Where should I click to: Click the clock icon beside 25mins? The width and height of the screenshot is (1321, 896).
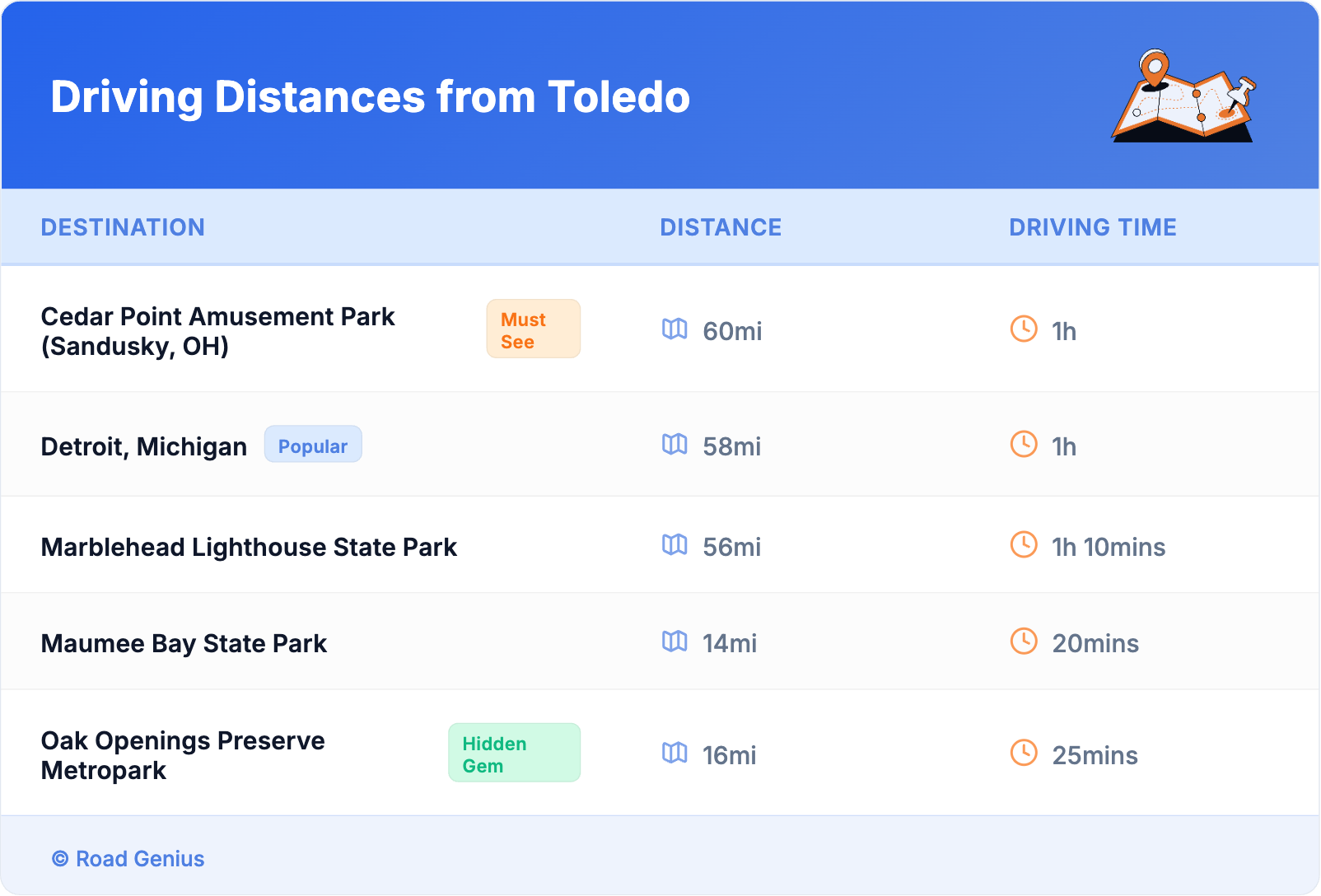1024,754
